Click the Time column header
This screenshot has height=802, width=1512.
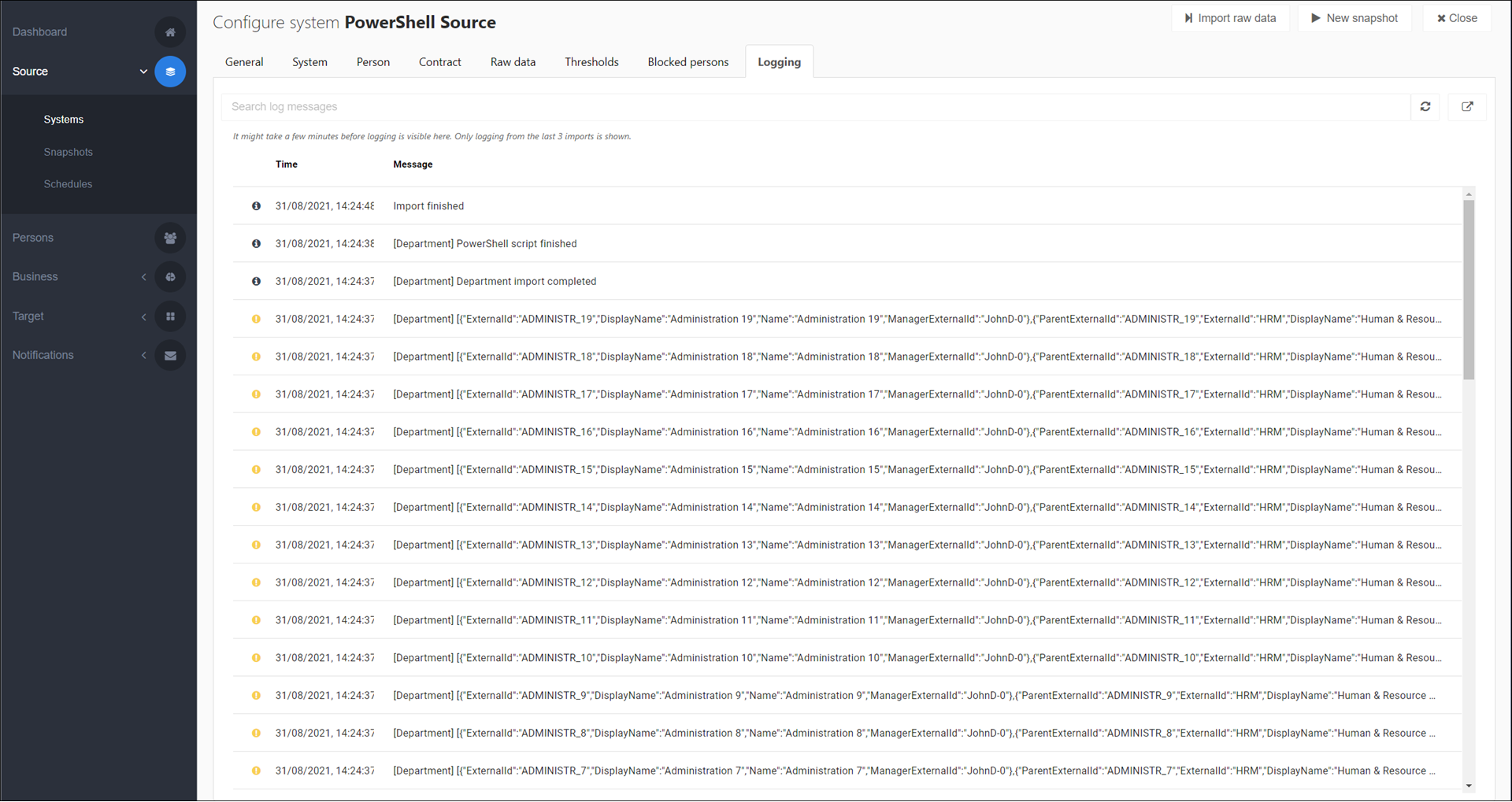point(287,164)
